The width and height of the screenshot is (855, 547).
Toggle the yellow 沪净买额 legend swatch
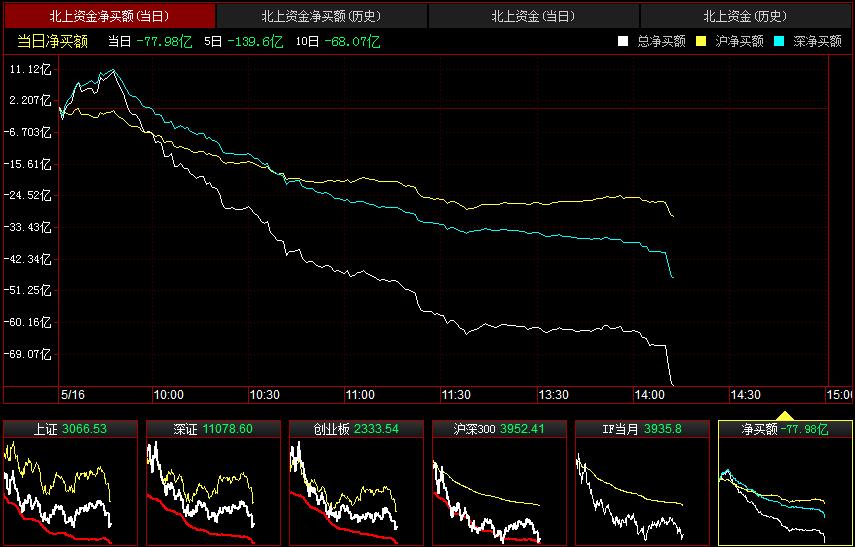[x=700, y=41]
